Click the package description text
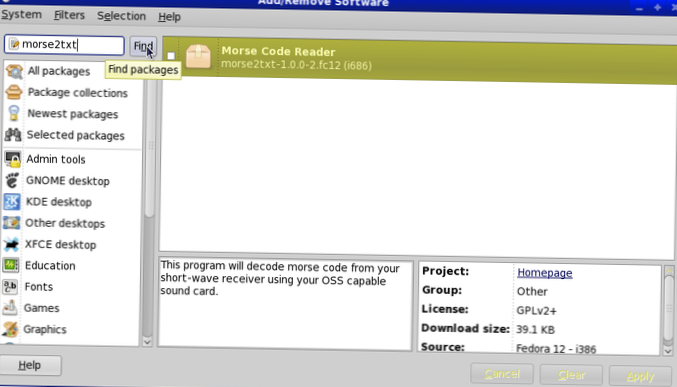This screenshot has width=677, height=387. [x=280, y=279]
